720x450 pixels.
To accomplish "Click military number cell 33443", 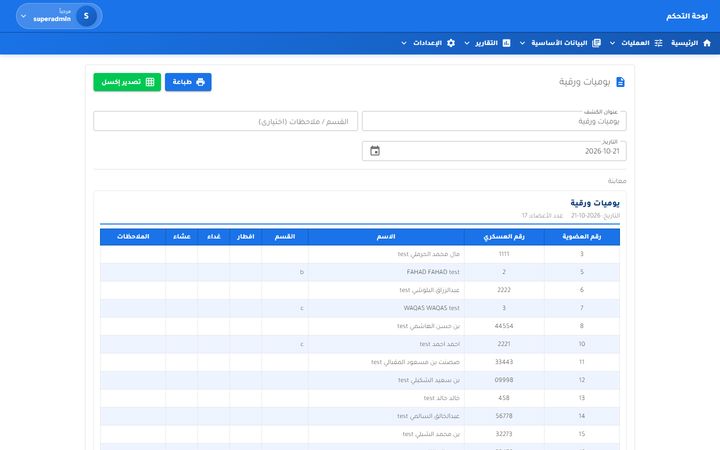I will [x=504, y=362].
